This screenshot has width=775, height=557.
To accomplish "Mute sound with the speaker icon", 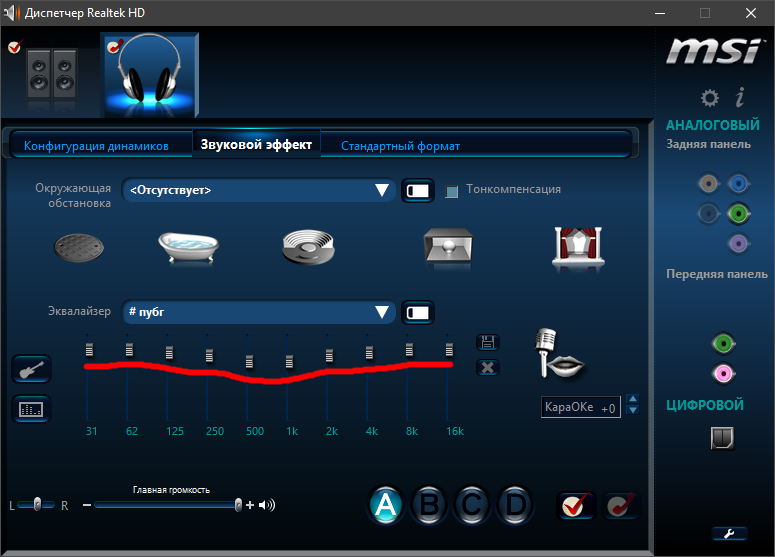I will coord(267,505).
